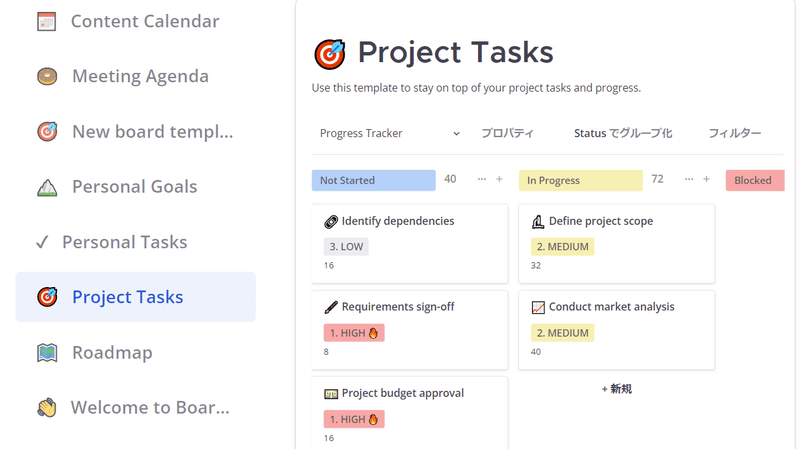This screenshot has height=449, width=800.
Task: Open Not Started column options menu
Action: (482, 179)
